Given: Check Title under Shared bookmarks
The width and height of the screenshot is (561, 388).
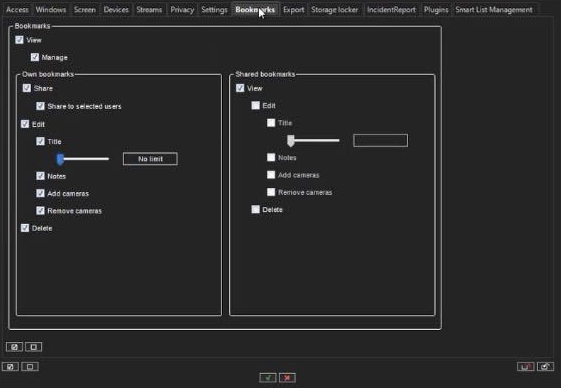Looking at the screenshot, I should [271, 123].
